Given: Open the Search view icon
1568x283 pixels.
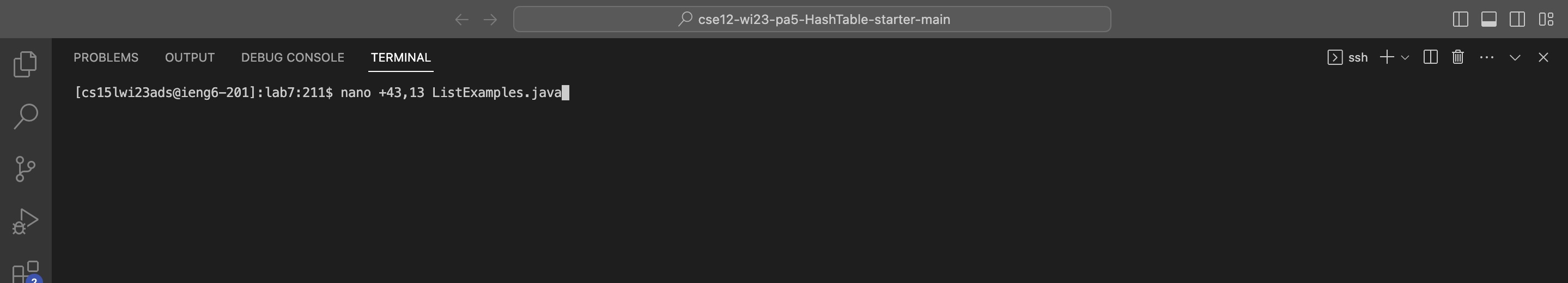Looking at the screenshot, I should click(25, 116).
